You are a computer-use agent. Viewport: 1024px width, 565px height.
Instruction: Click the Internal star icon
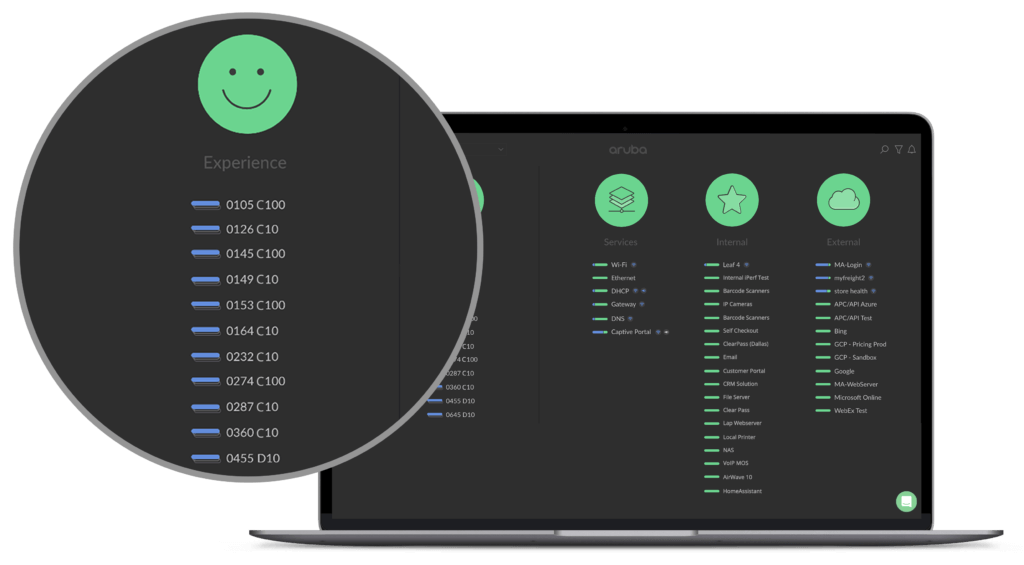[732, 200]
